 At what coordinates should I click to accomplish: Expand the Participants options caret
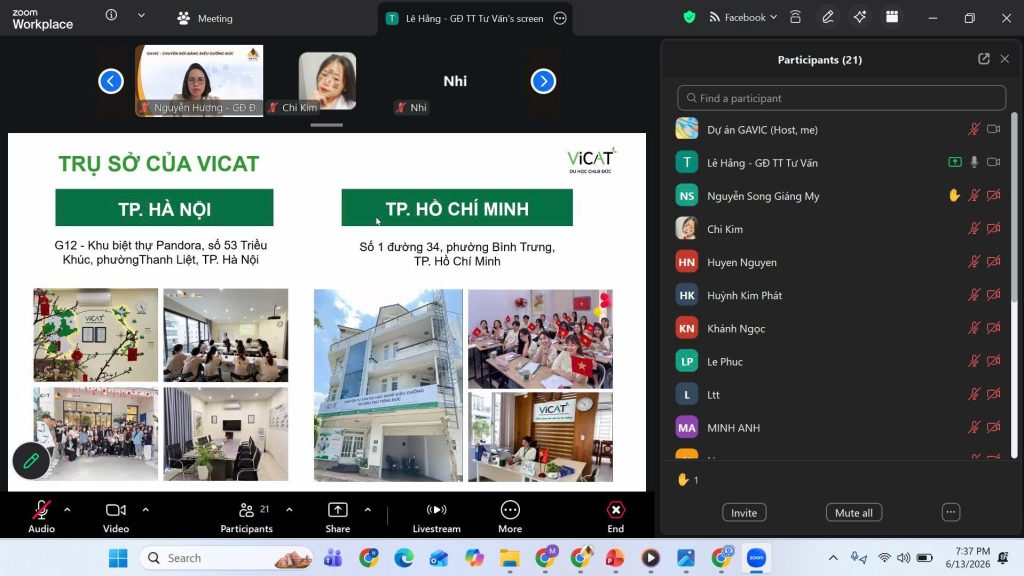(289, 509)
